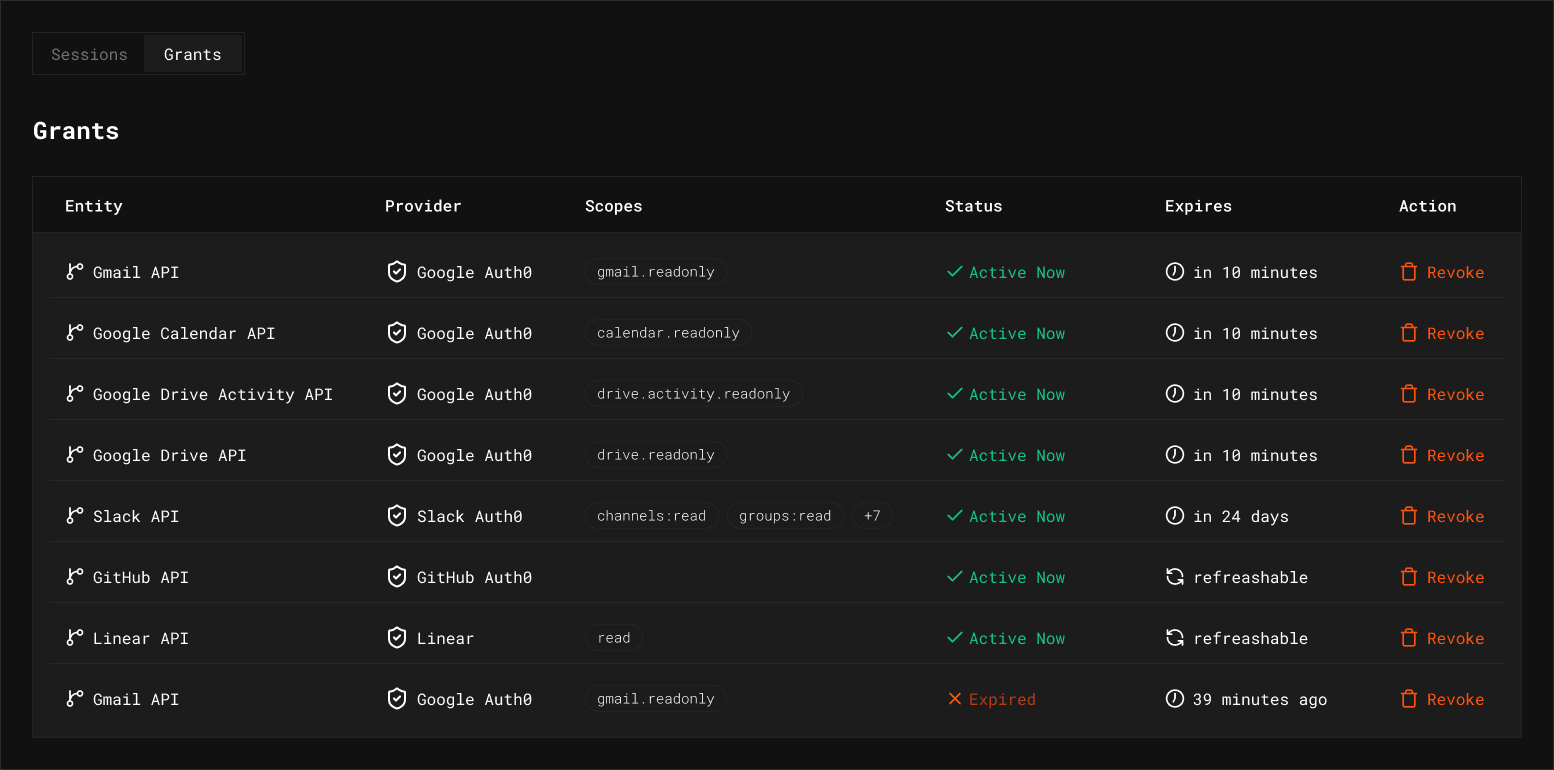Image resolution: width=1554 pixels, height=770 pixels.
Task: Click the shield icon next to Linear provider
Action: (397, 638)
